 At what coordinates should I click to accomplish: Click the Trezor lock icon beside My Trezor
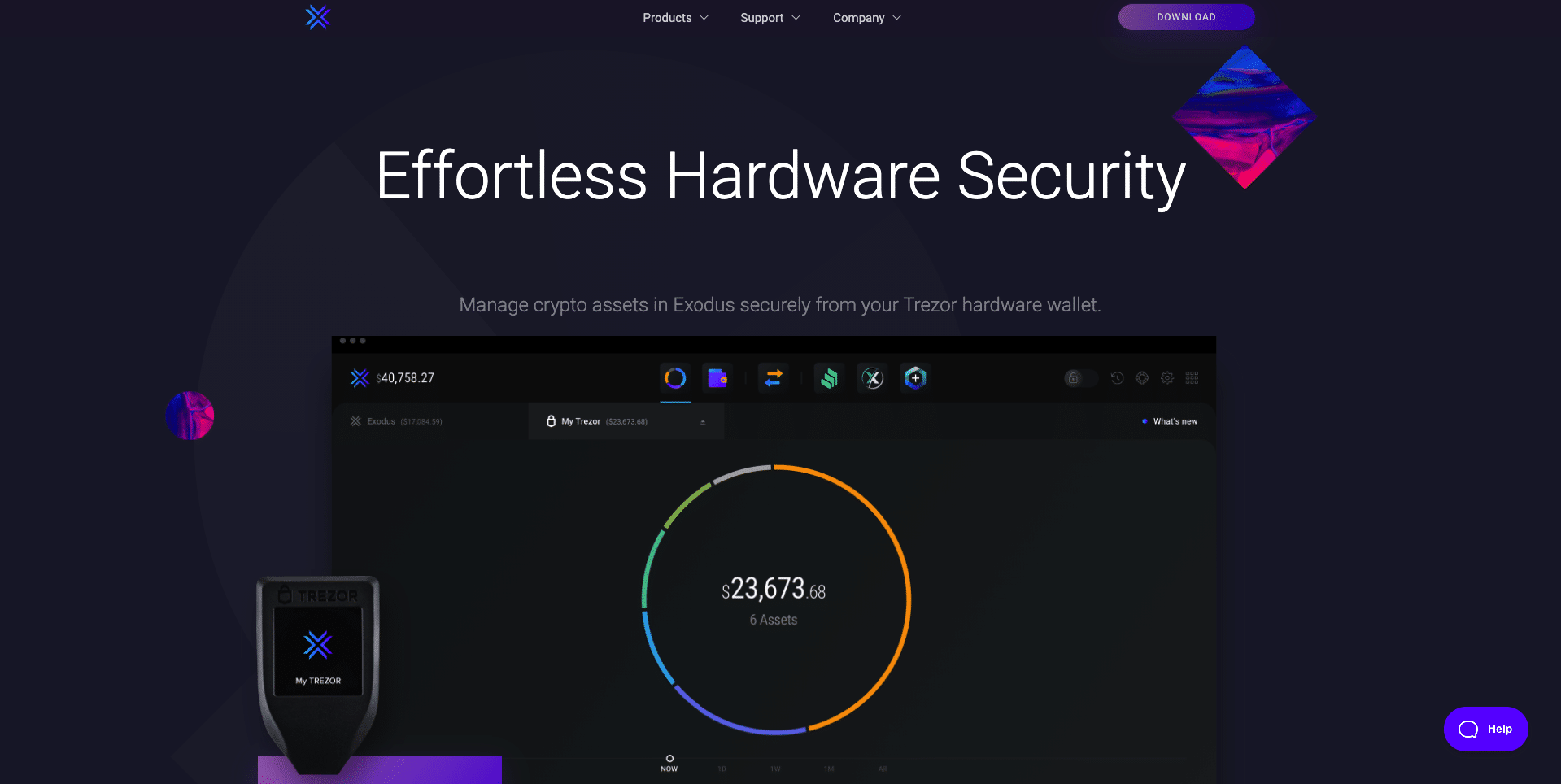pyautogui.click(x=551, y=420)
